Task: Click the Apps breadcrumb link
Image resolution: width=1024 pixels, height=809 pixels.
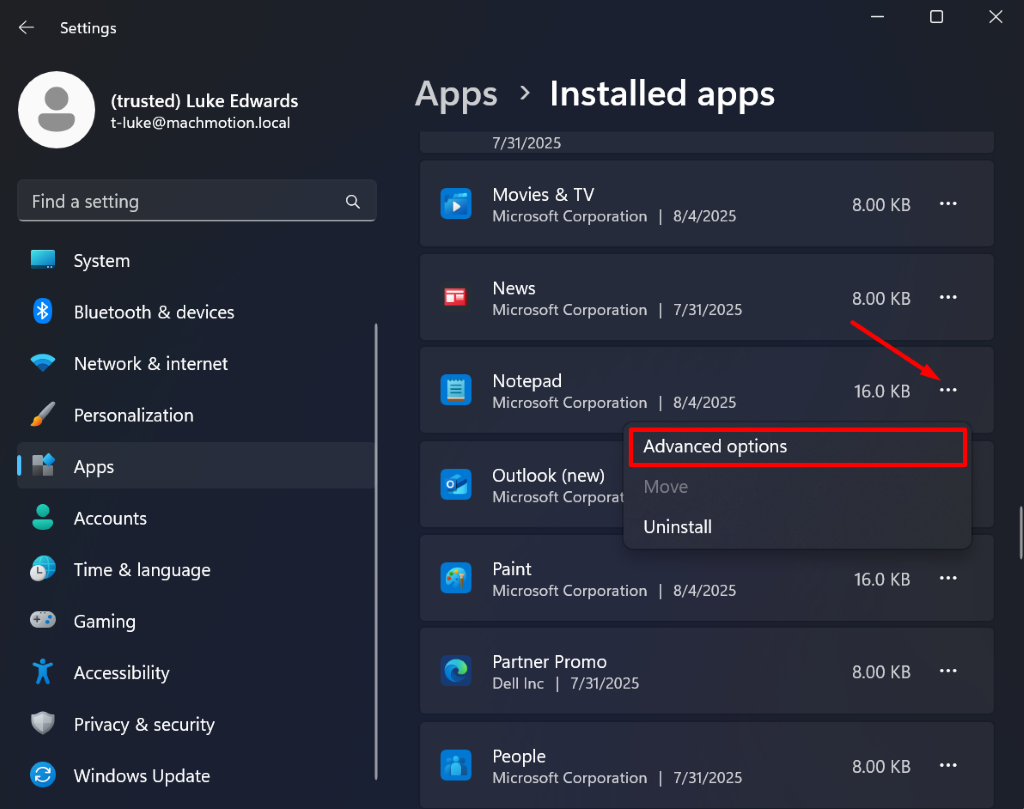Action: click(x=456, y=93)
